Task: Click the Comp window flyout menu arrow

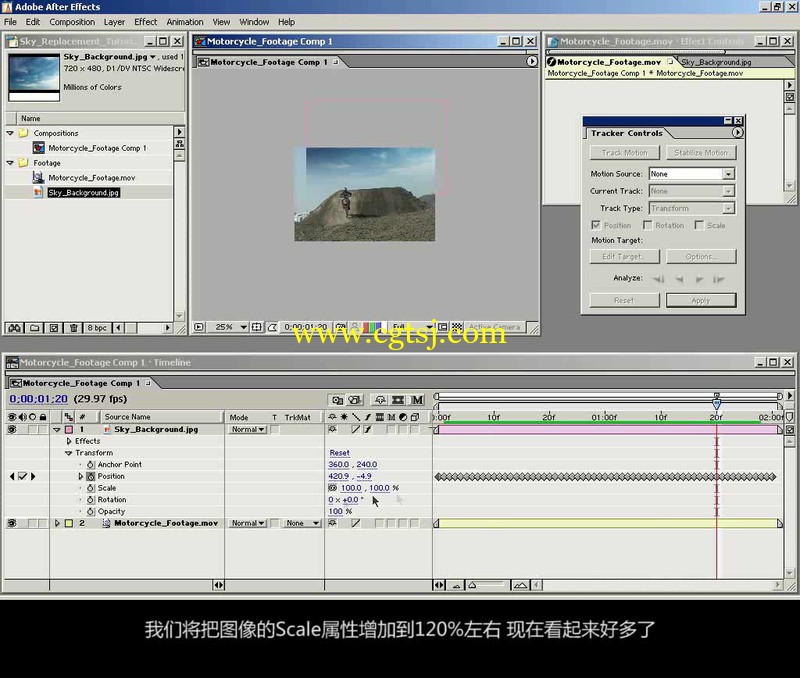Action: pyautogui.click(x=532, y=61)
